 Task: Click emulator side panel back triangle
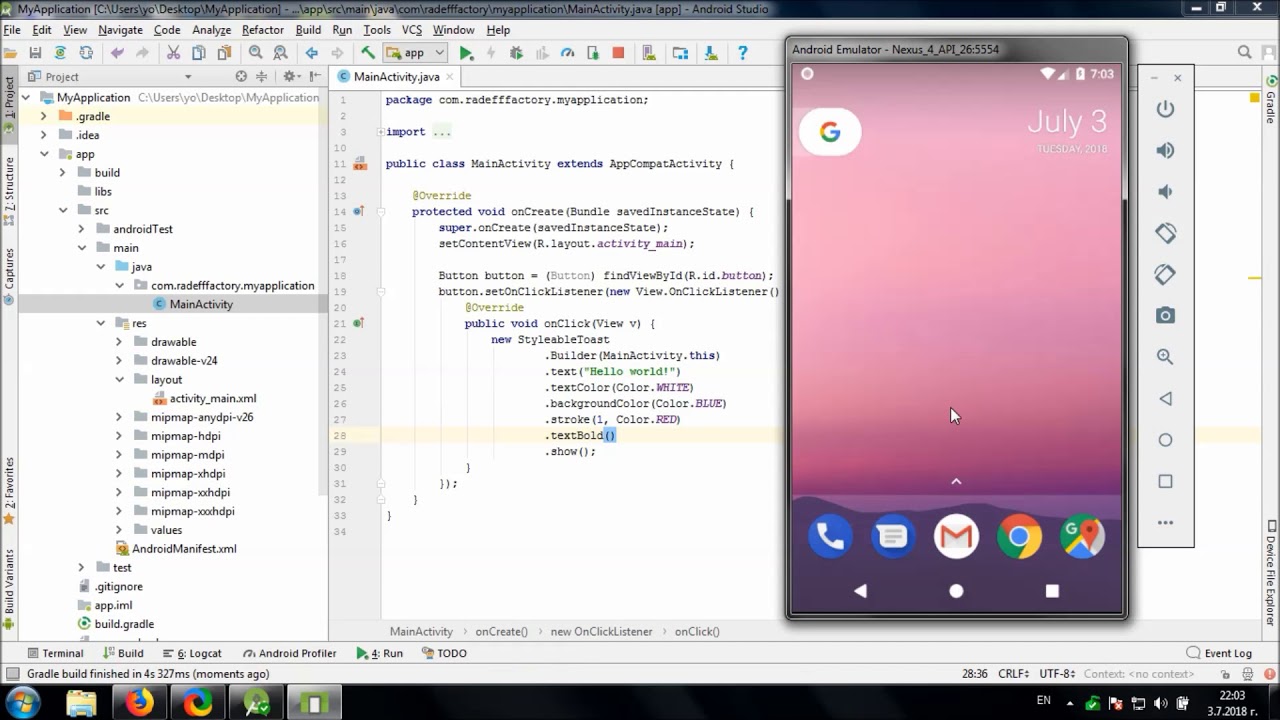click(x=1165, y=399)
